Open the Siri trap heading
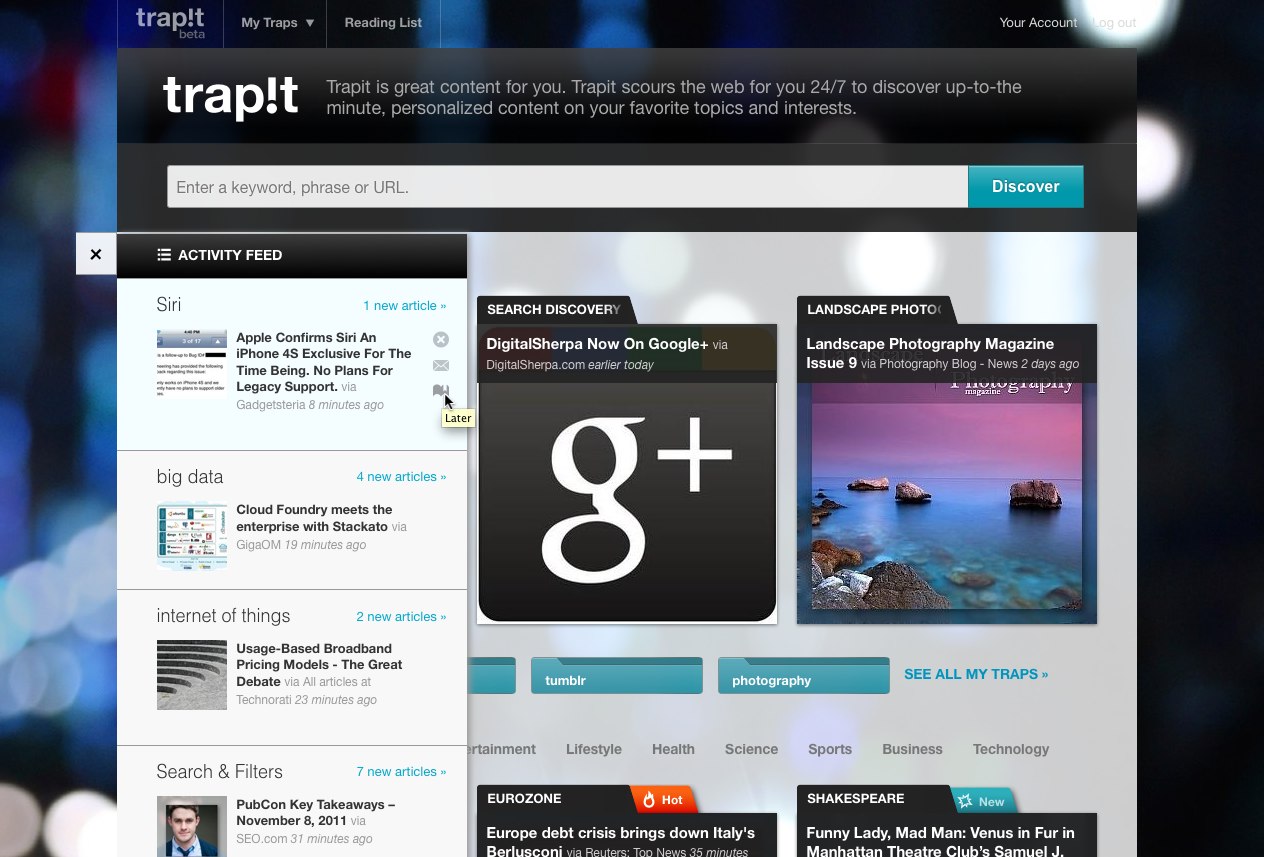Viewport: 1264px width, 857px height. [x=169, y=304]
